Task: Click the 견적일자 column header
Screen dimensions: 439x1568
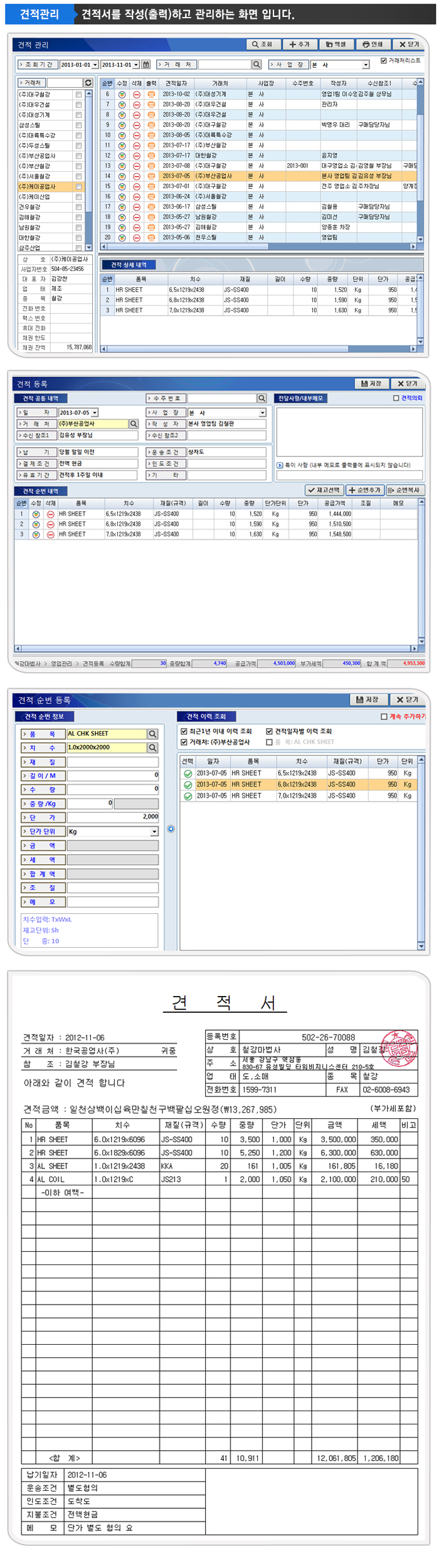Action: 176,83
